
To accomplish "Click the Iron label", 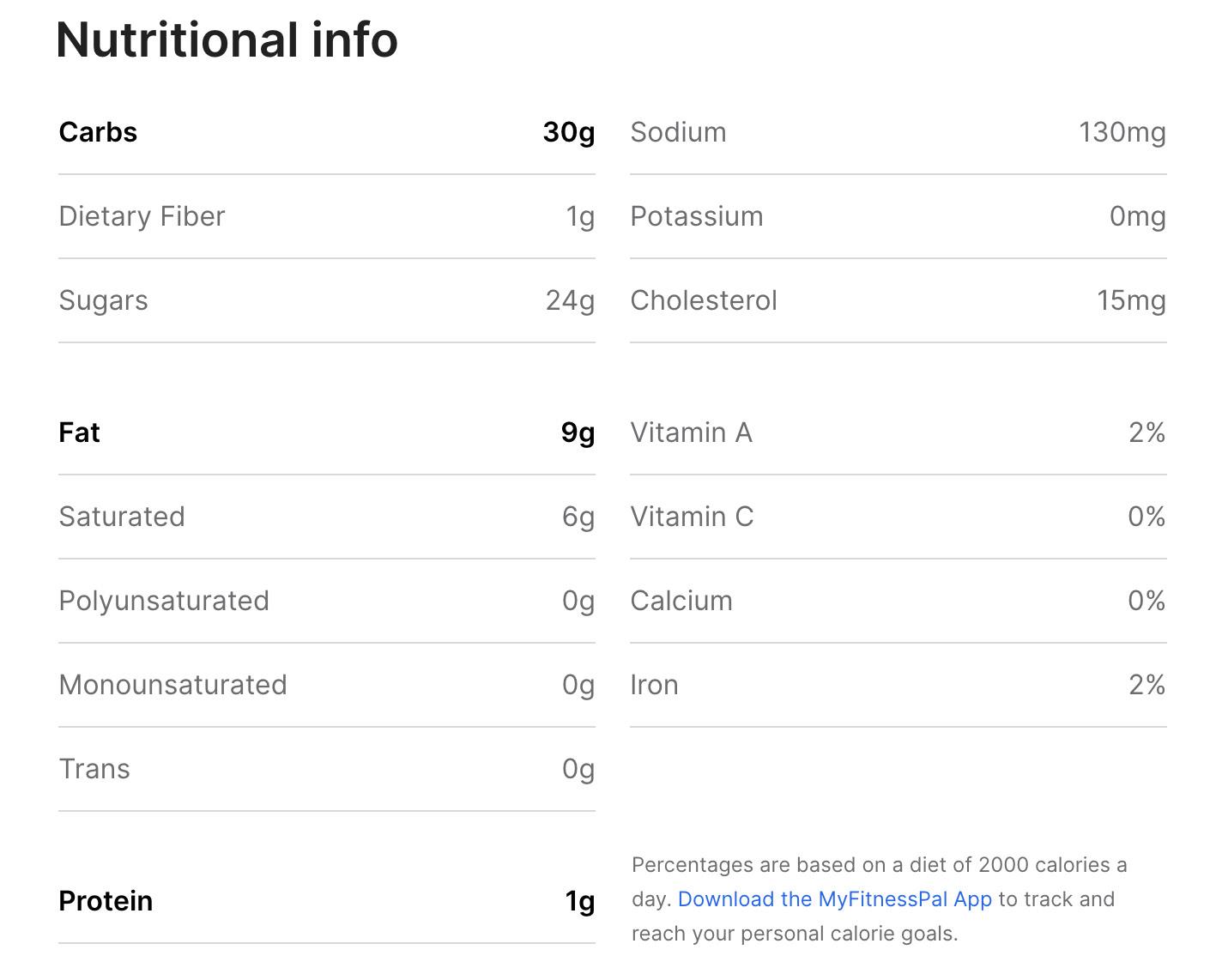I will pyautogui.click(x=654, y=685).
